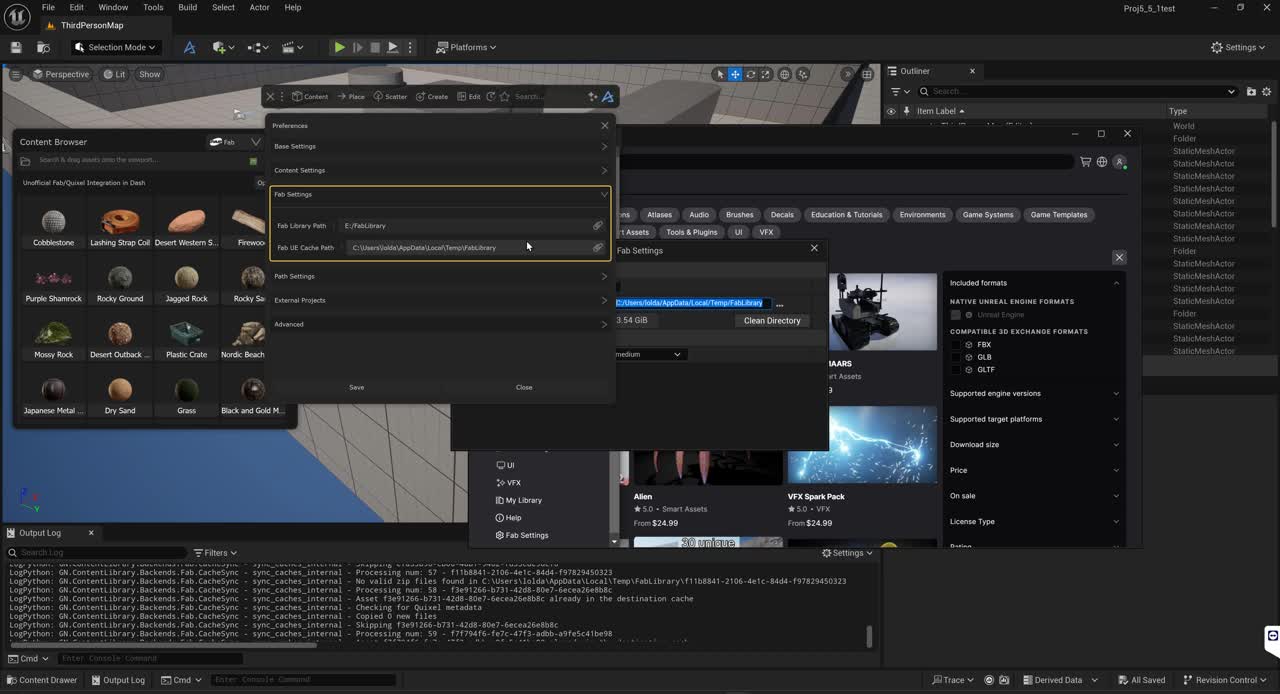Image resolution: width=1280 pixels, height=694 pixels.
Task: Select the Output Log tab
Action: [x=40, y=533]
